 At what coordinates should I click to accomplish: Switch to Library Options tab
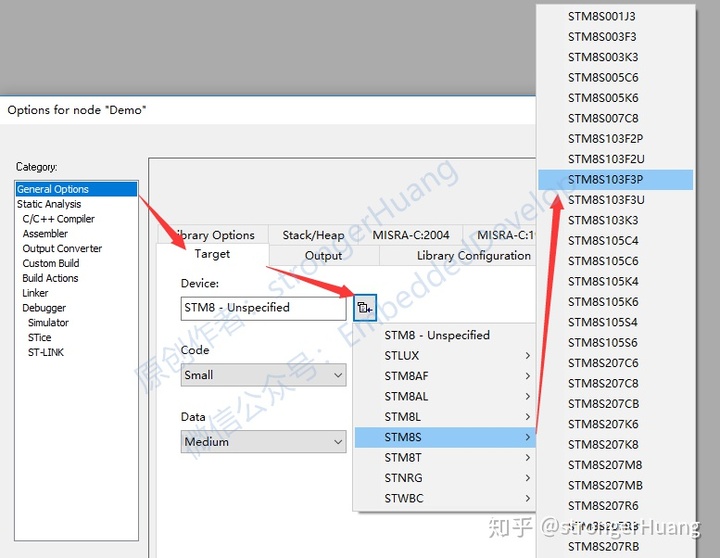[x=214, y=235]
